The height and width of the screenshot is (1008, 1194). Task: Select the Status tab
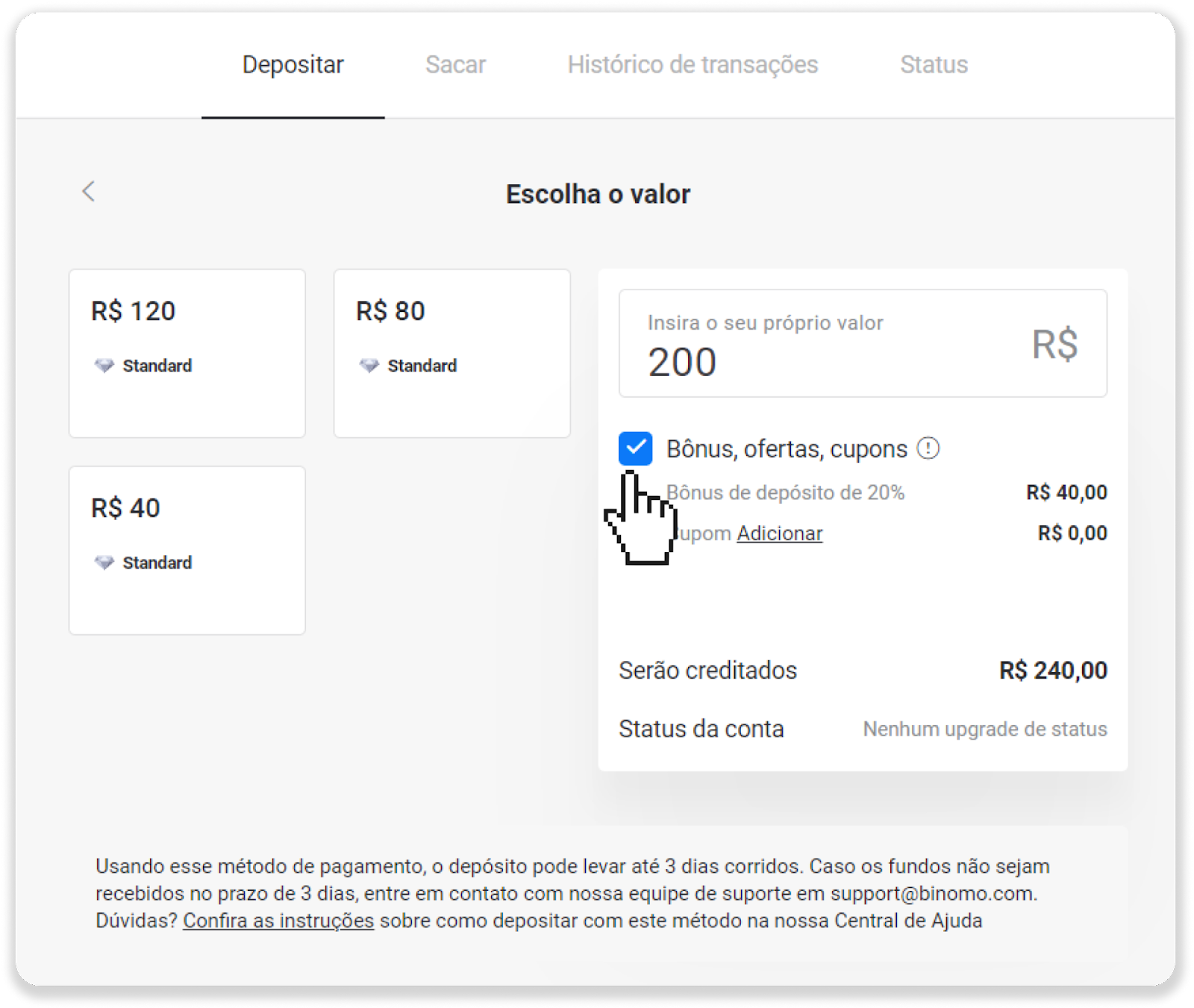(934, 65)
